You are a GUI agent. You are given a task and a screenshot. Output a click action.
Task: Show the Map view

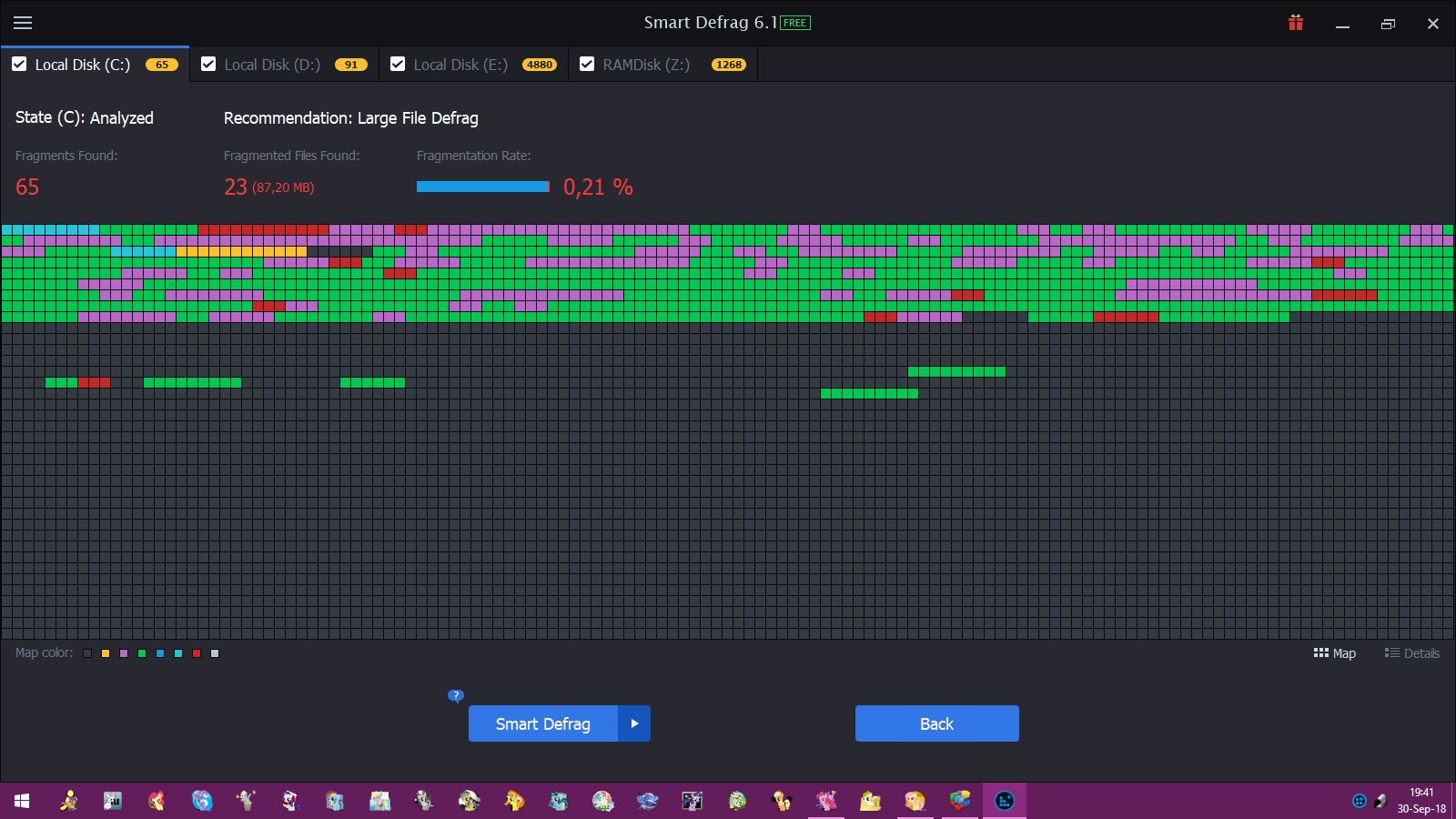1335,653
